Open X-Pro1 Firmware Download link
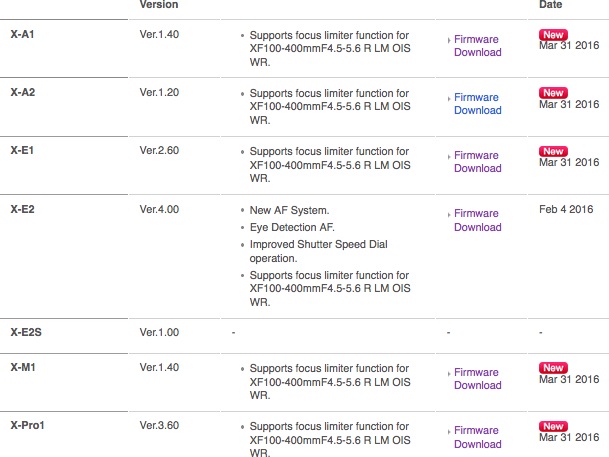The image size is (609, 457). tap(478, 437)
